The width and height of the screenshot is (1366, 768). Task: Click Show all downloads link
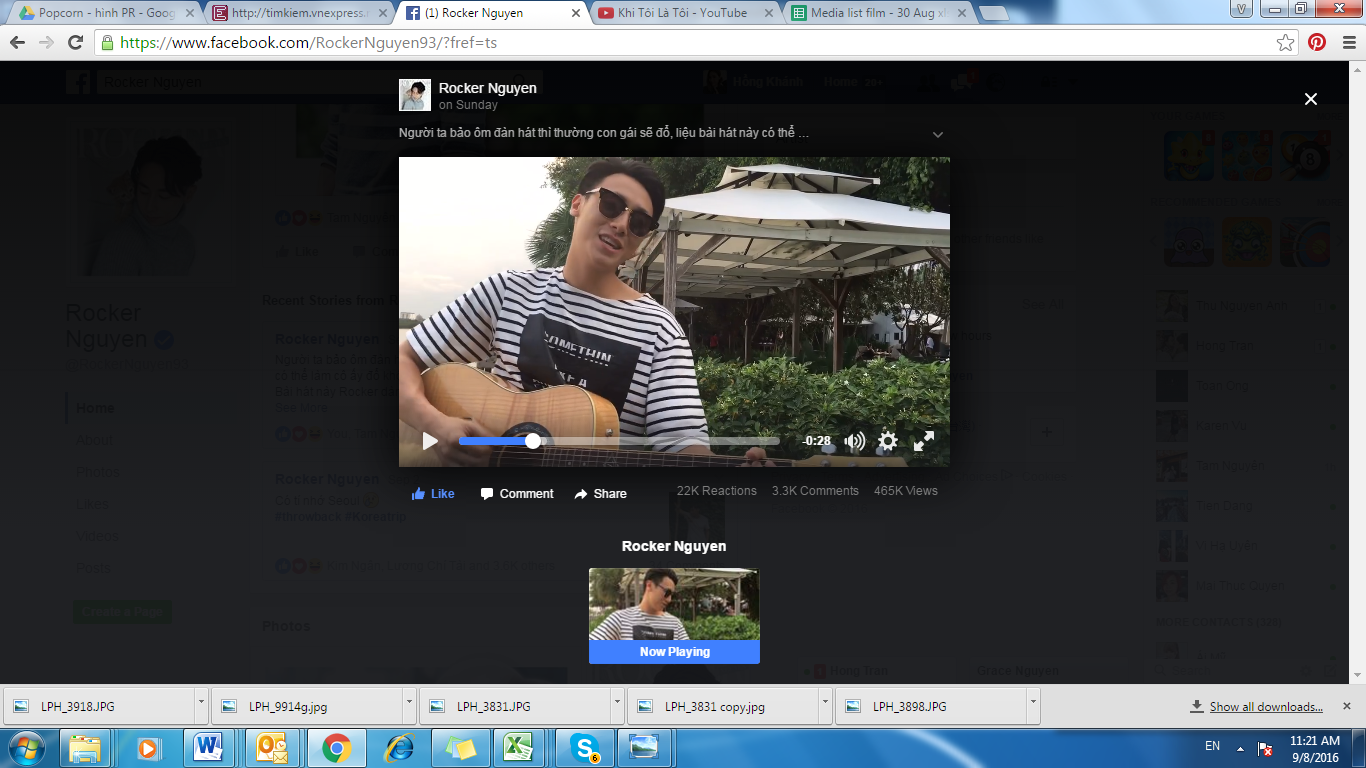(x=1265, y=707)
